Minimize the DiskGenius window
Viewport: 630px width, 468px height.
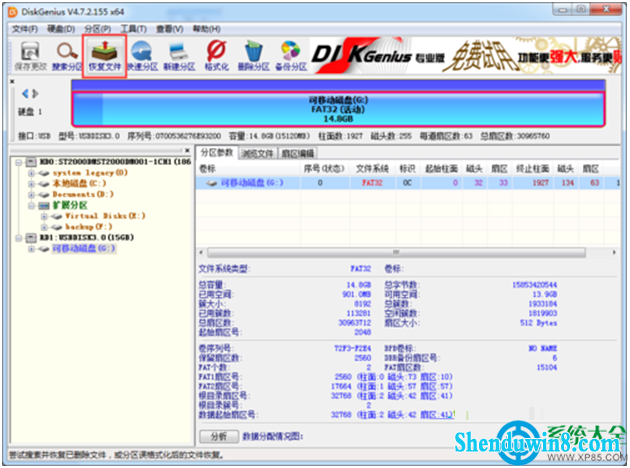562,10
